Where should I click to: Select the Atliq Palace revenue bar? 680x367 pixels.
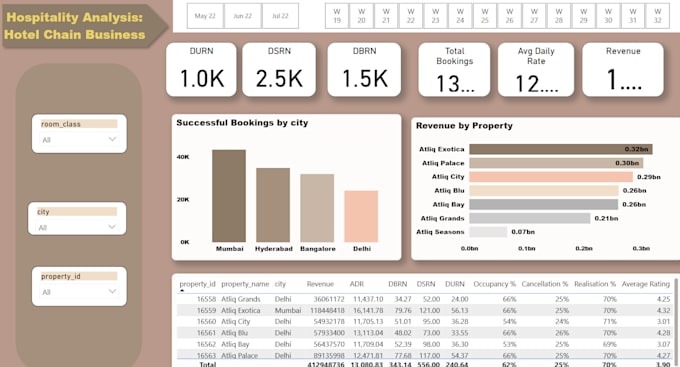click(556, 163)
